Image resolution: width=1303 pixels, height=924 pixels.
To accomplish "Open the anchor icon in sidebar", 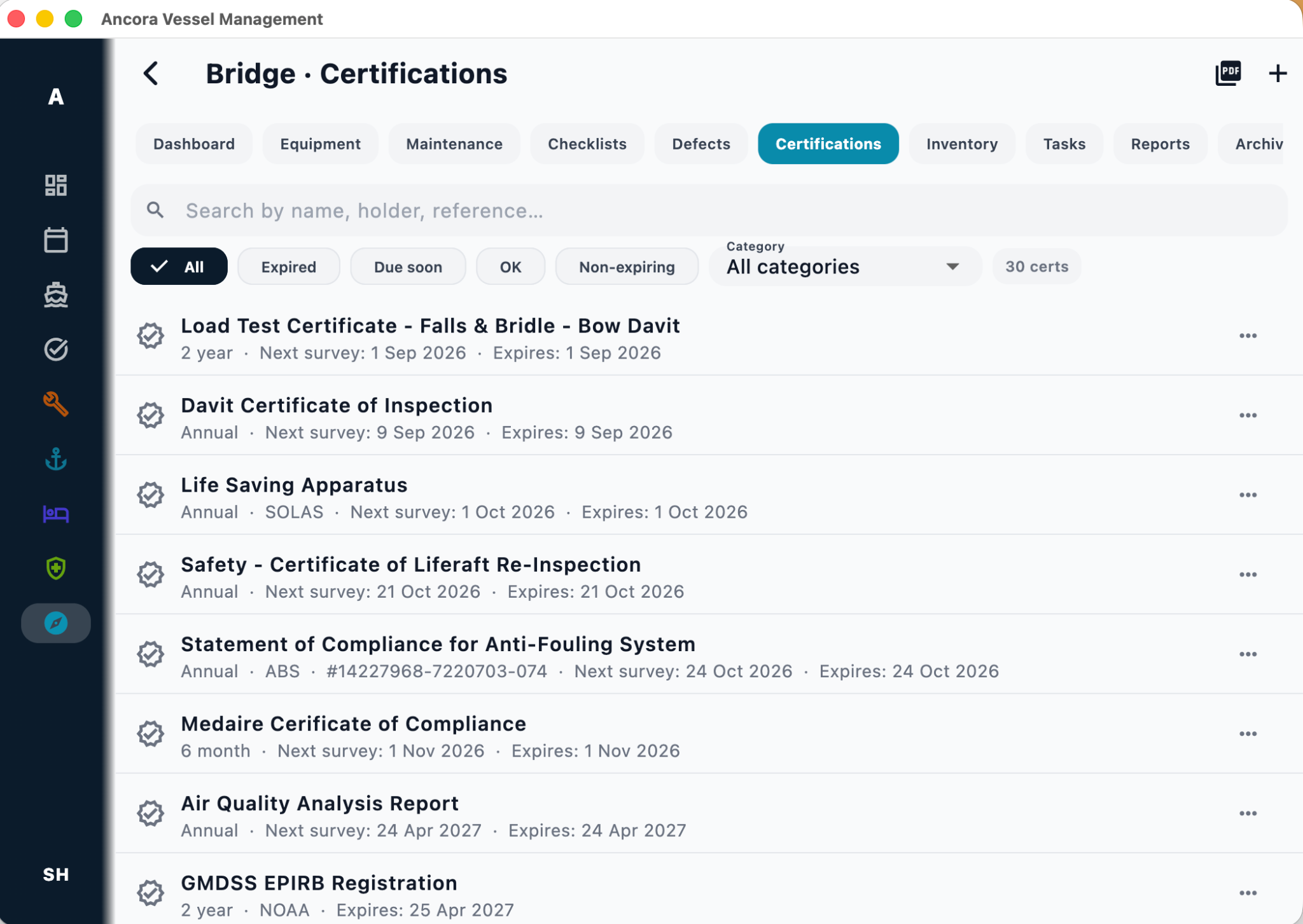I will pyautogui.click(x=56, y=459).
